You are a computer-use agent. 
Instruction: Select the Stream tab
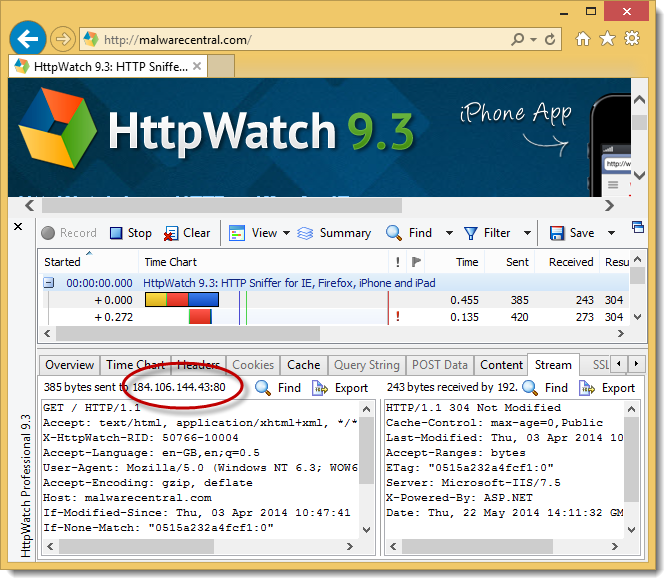point(553,365)
